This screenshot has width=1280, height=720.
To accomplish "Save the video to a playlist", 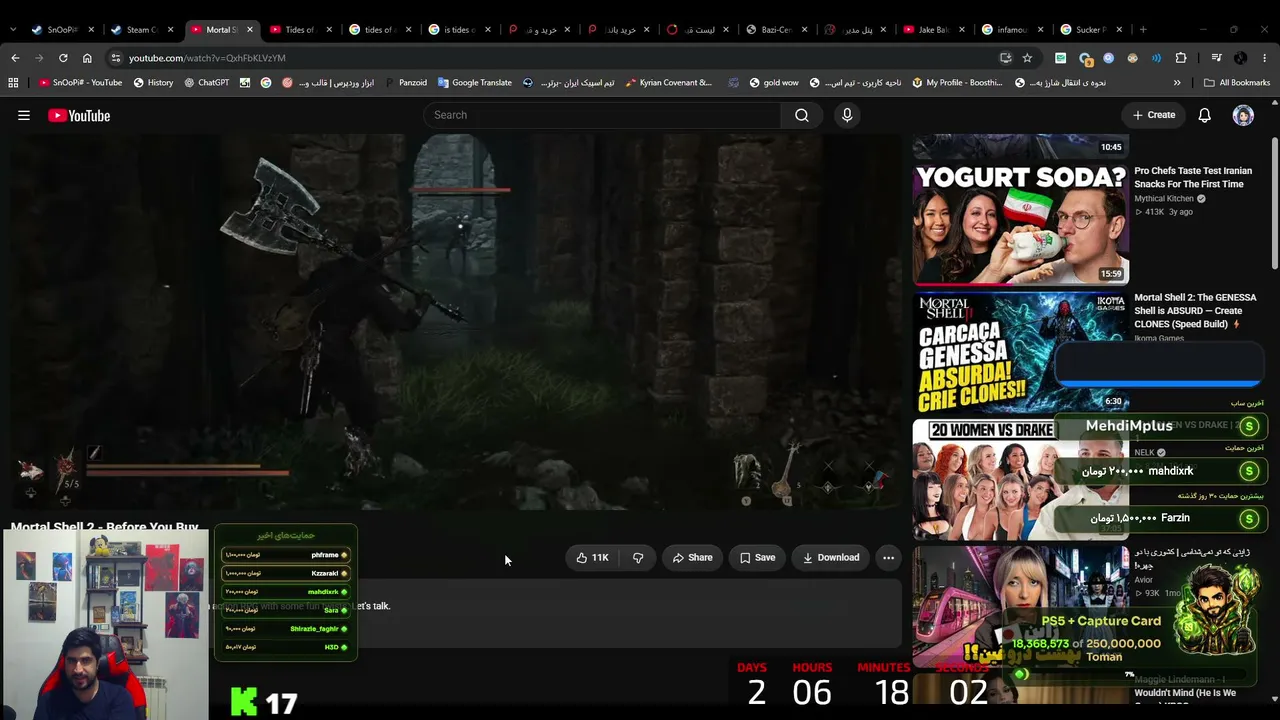I will pyautogui.click(x=757, y=558).
